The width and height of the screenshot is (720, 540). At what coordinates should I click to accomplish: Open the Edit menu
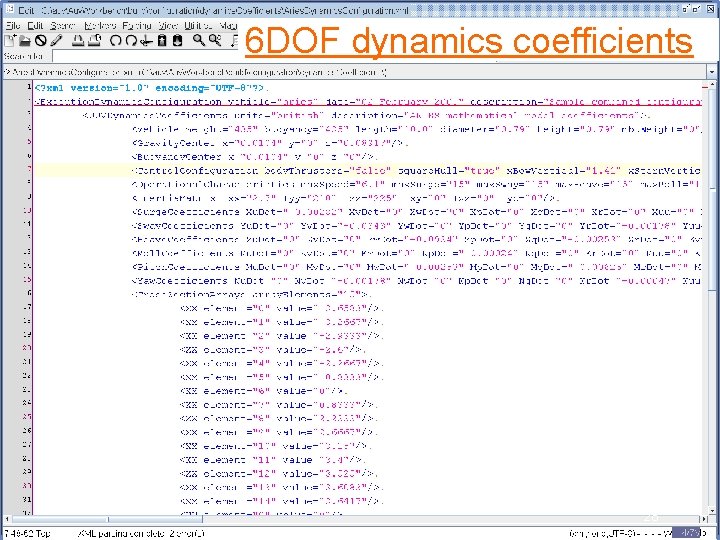(x=35, y=26)
